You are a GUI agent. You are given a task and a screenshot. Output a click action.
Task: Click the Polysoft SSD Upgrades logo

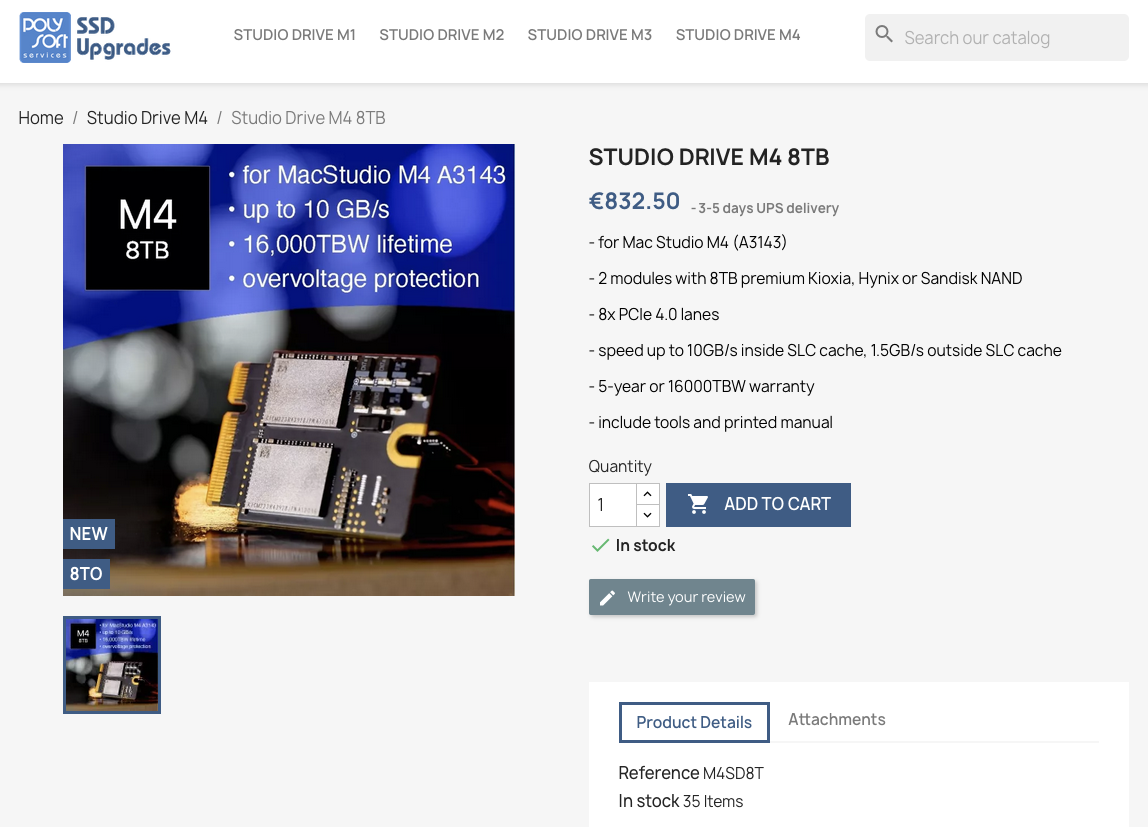point(95,37)
